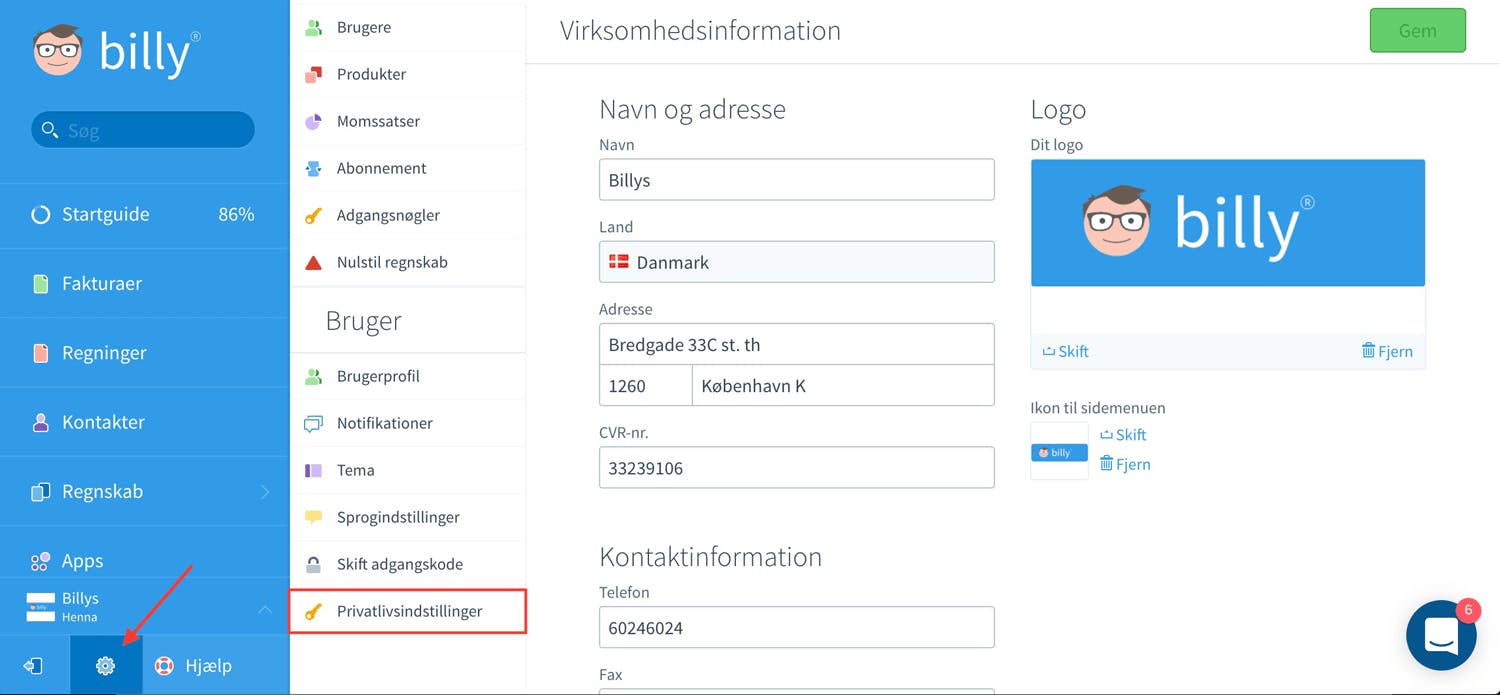Viewport: 1500px width, 695px height.
Task: Open Regninger in the main menu
Action: (145, 353)
